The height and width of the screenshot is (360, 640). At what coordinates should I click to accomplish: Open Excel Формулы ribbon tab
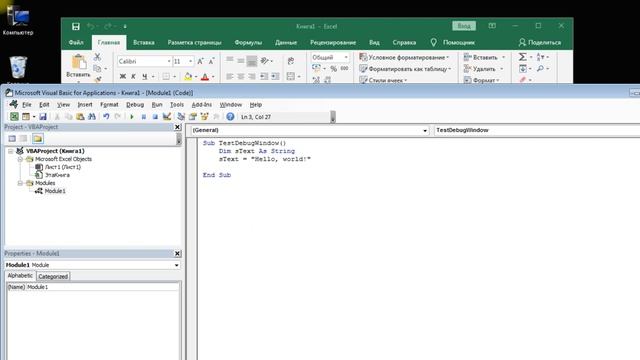click(x=248, y=42)
